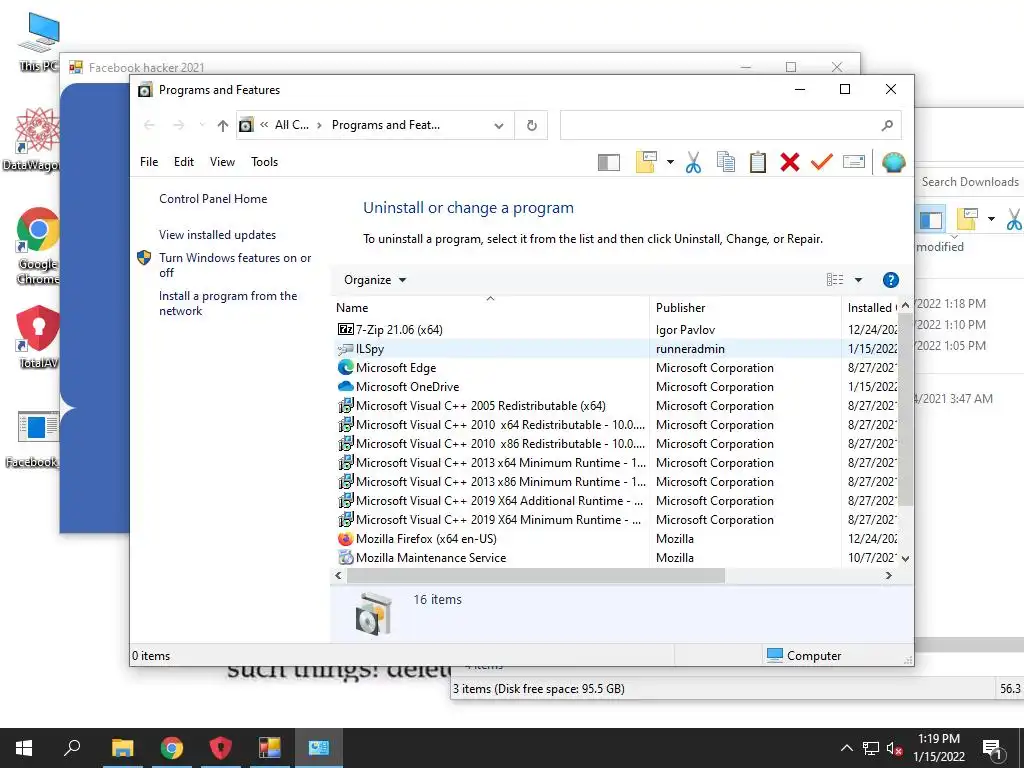
Task: Click the search magnifier icon
Action: pyautogui.click(x=886, y=125)
